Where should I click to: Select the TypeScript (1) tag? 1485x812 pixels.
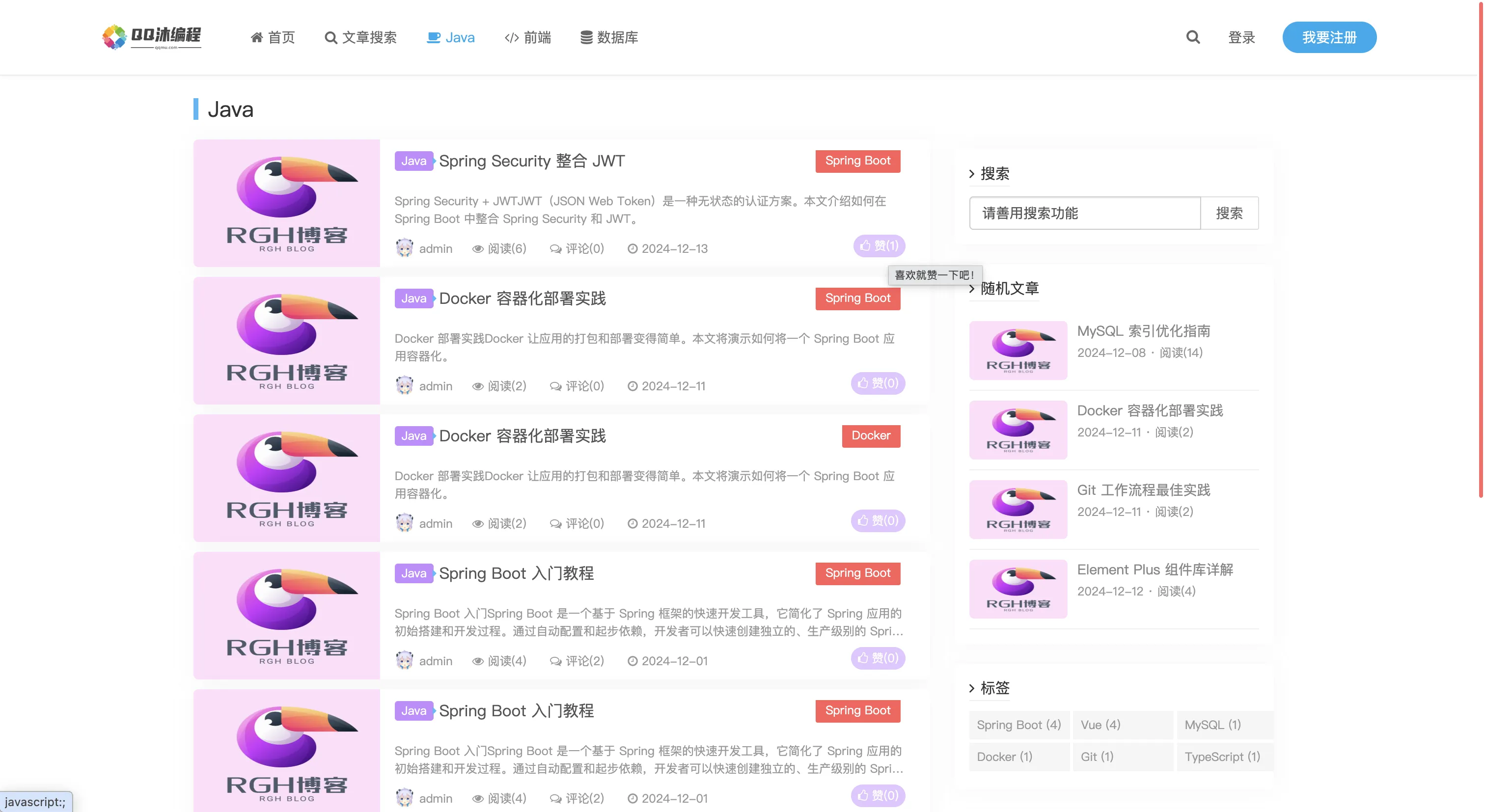pyautogui.click(x=1225, y=757)
